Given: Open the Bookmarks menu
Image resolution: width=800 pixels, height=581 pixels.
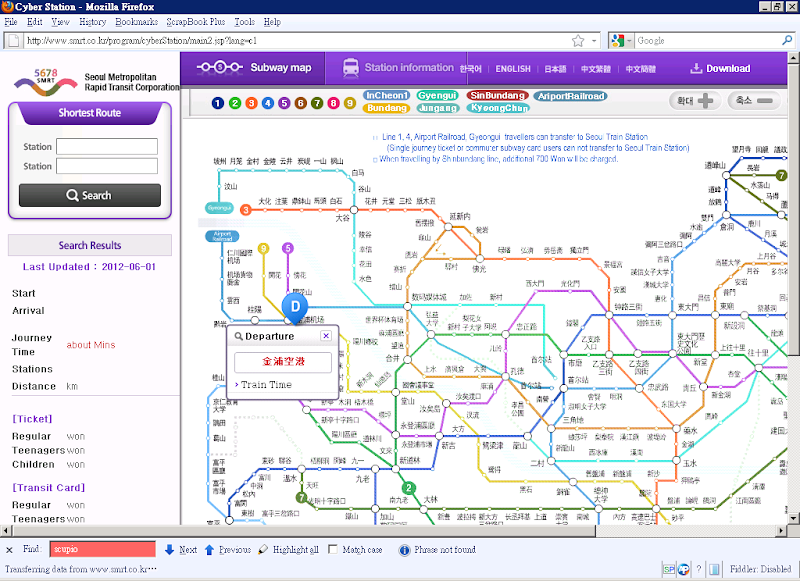Looking at the screenshot, I should click(x=136, y=22).
